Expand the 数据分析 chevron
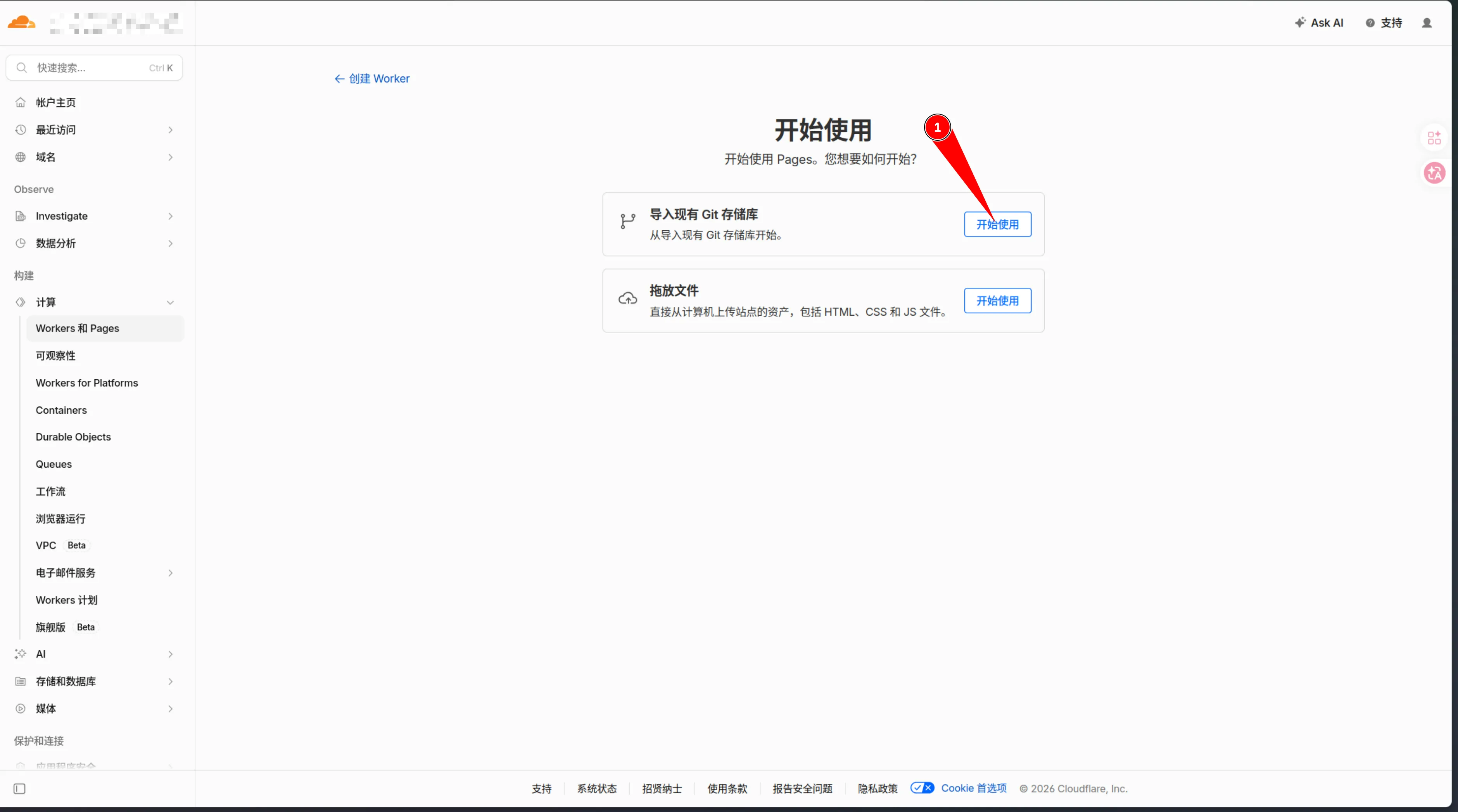Image resolution: width=1458 pixels, height=812 pixels. [170, 243]
